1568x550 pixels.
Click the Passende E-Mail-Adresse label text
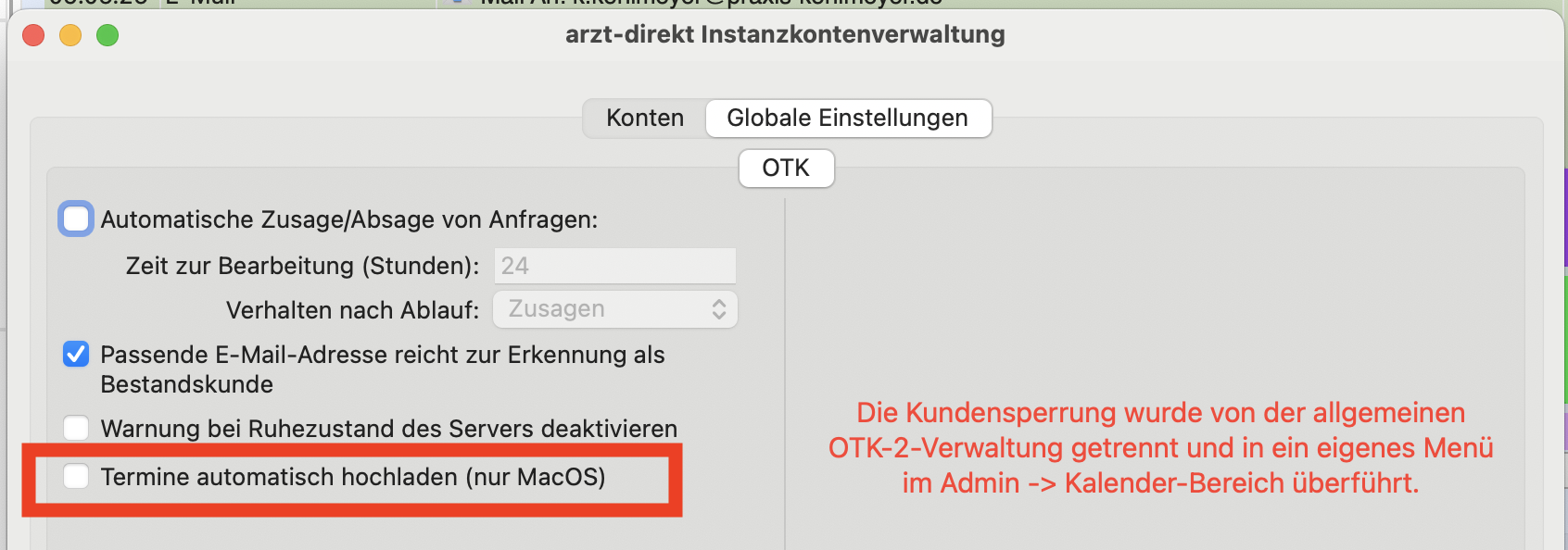click(383, 369)
